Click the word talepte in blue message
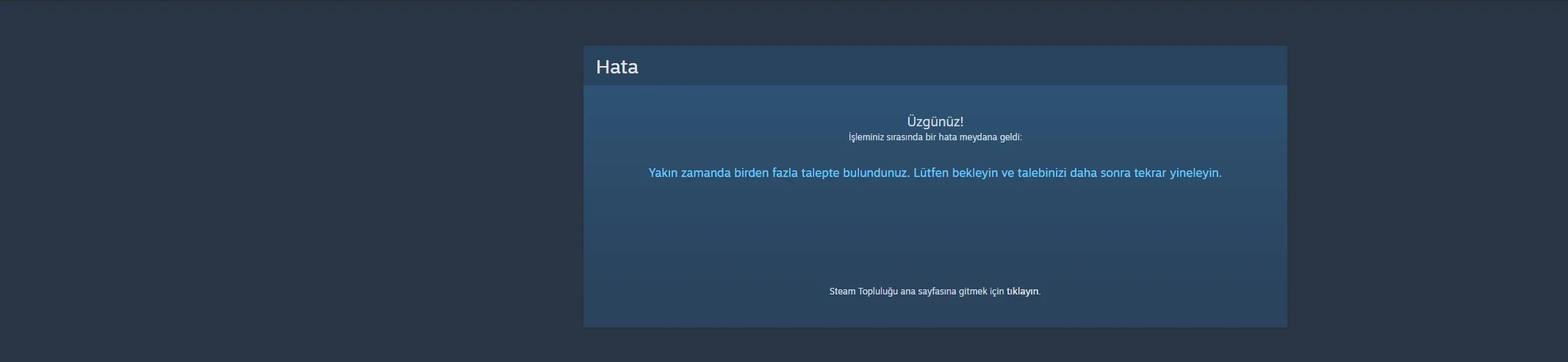 [x=820, y=173]
